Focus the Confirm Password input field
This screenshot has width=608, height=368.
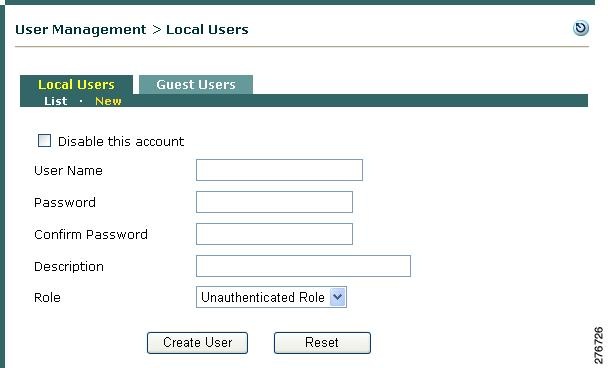point(274,234)
